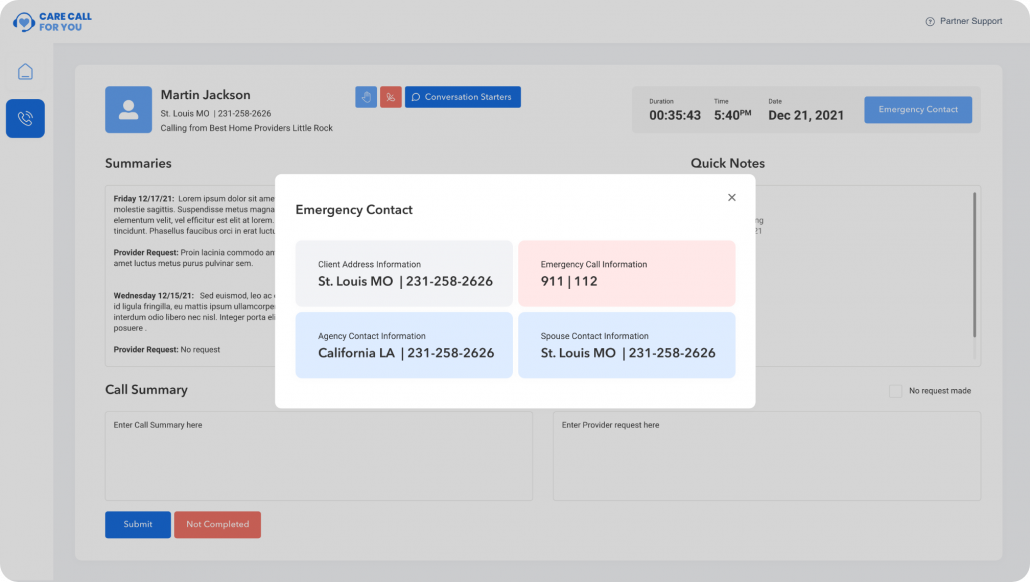The width and height of the screenshot is (1030, 582).
Task: Click the red end call icon
Action: pyautogui.click(x=390, y=97)
